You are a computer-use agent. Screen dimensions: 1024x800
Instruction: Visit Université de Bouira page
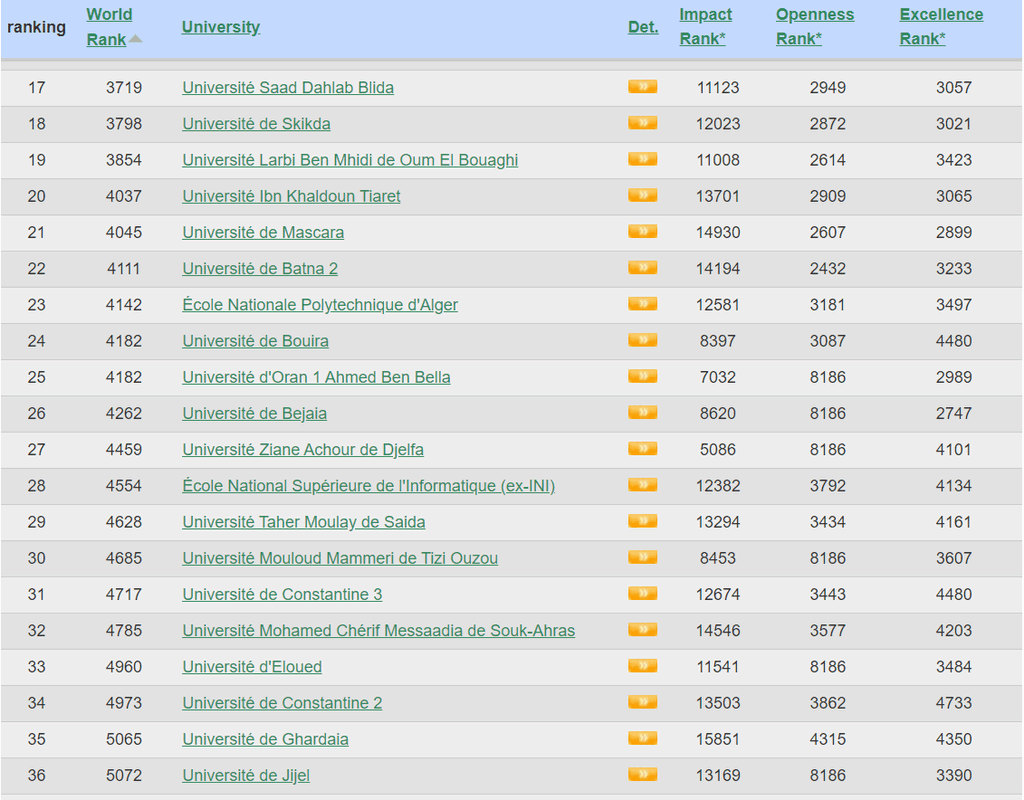pyautogui.click(x=255, y=341)
